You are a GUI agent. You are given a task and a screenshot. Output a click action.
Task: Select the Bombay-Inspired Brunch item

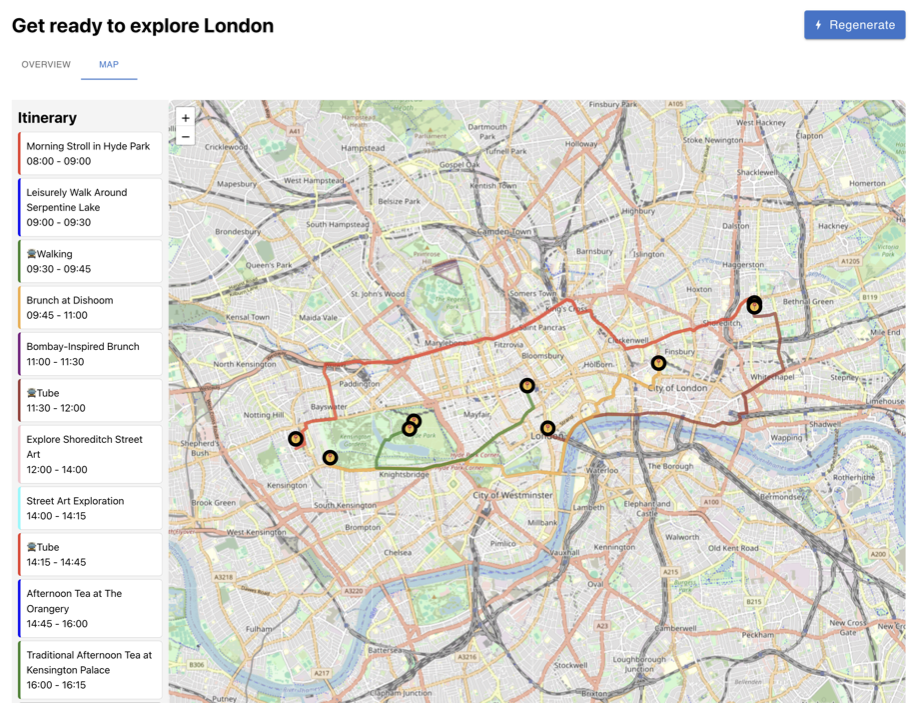[x=90, y=354]
